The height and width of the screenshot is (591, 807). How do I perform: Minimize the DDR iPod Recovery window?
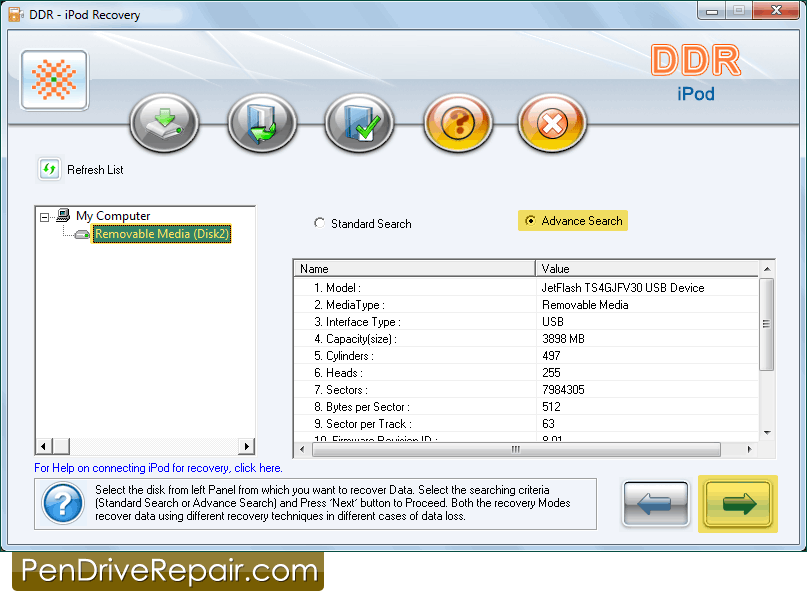click(712, 11)
